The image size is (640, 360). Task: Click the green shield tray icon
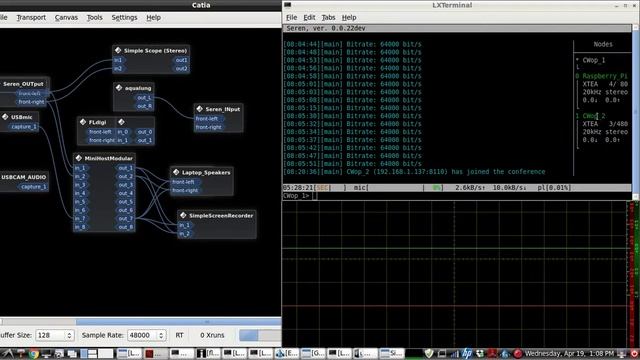click(429, 353)
